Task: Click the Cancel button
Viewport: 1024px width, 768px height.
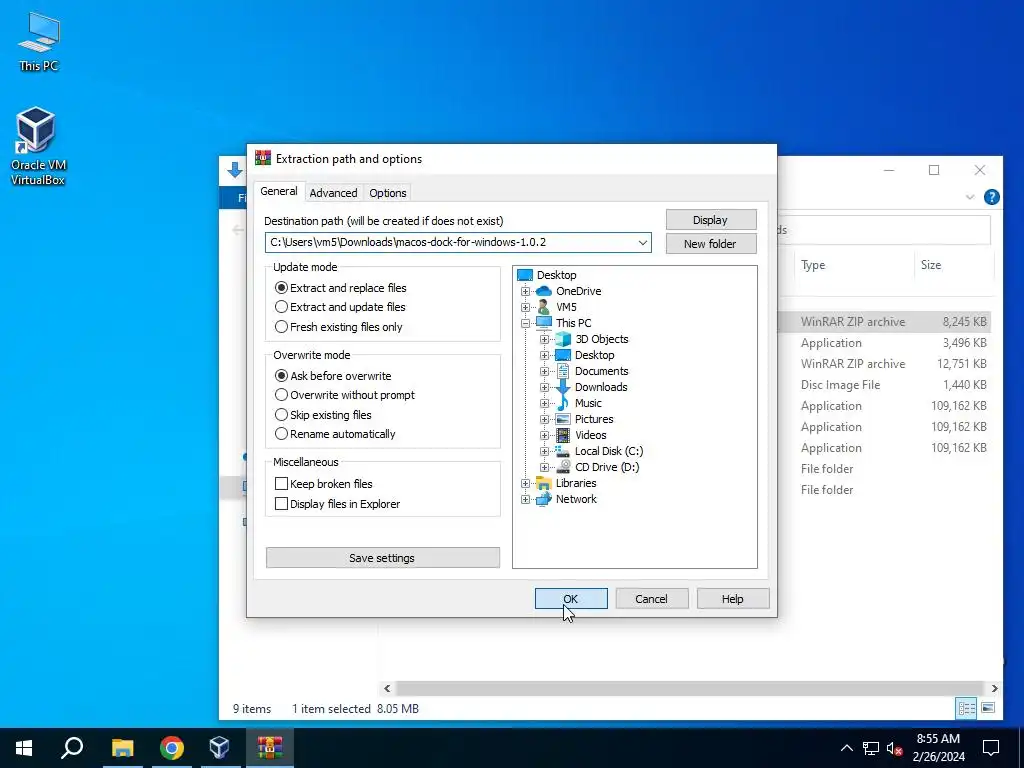Action: point(651,599)
